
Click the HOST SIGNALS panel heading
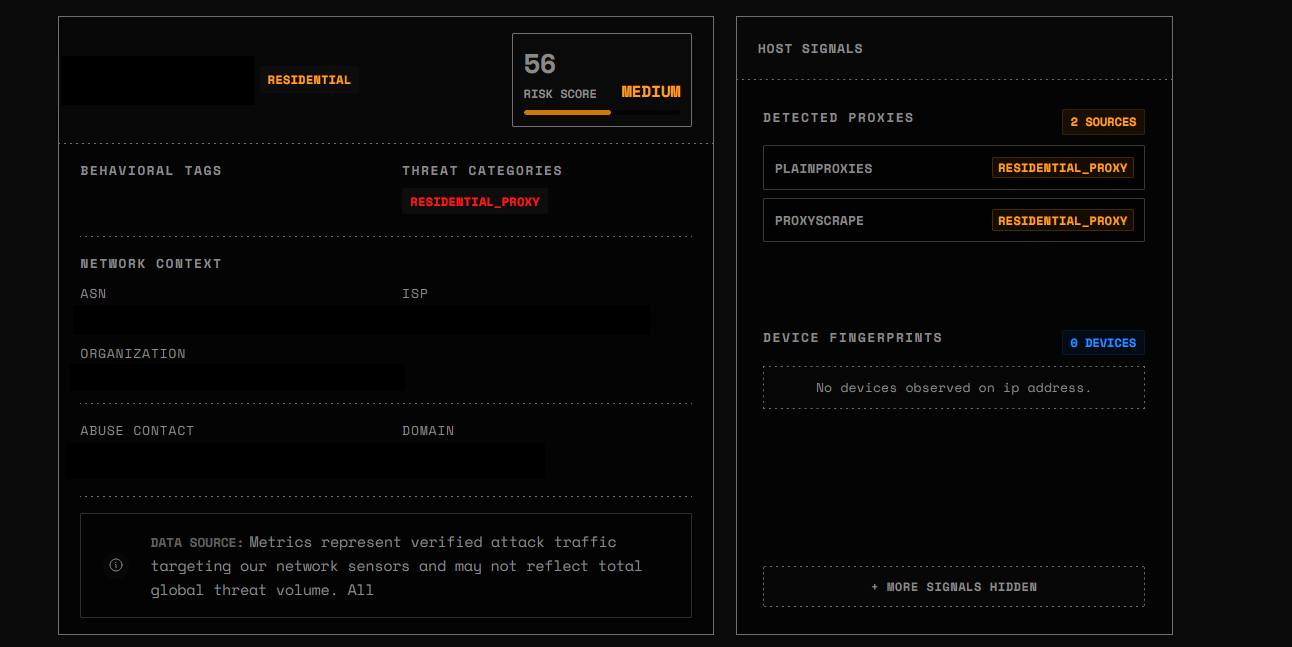click(x=810, y=48)
